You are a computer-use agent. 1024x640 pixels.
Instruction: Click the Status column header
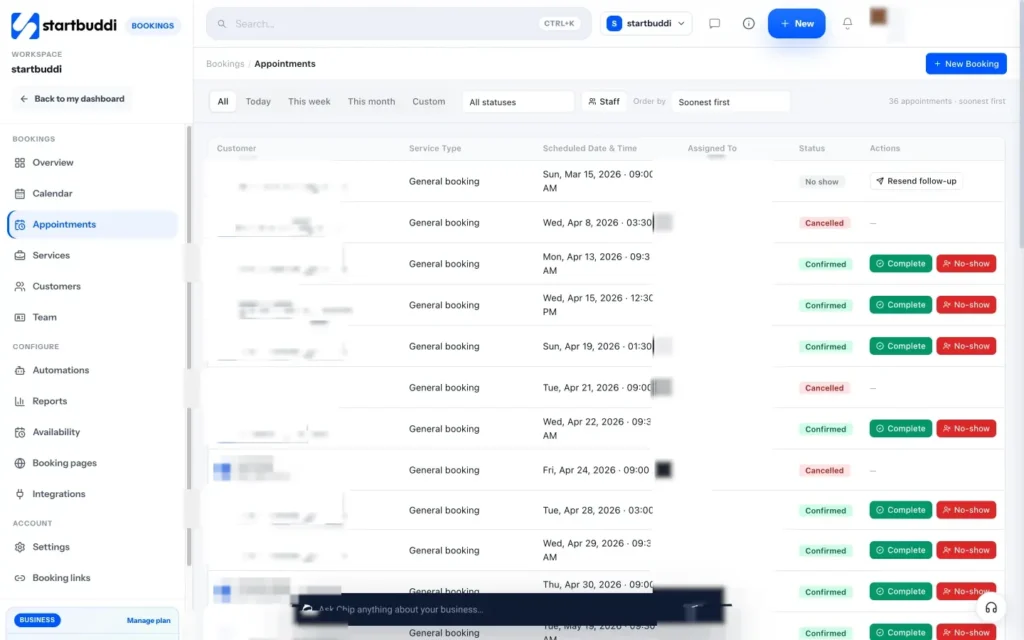click(x=811, y=148)
